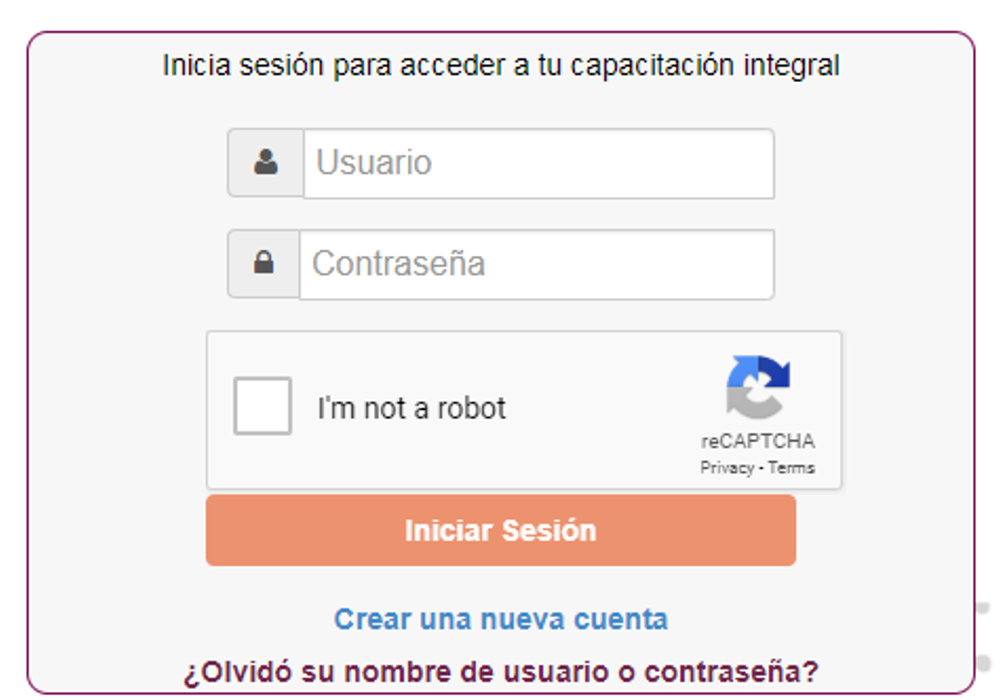This screenshot has width=1007, height=700.
Task: Focus the Usuario input field
Action: pyautogui.click(x=539, y=164)
